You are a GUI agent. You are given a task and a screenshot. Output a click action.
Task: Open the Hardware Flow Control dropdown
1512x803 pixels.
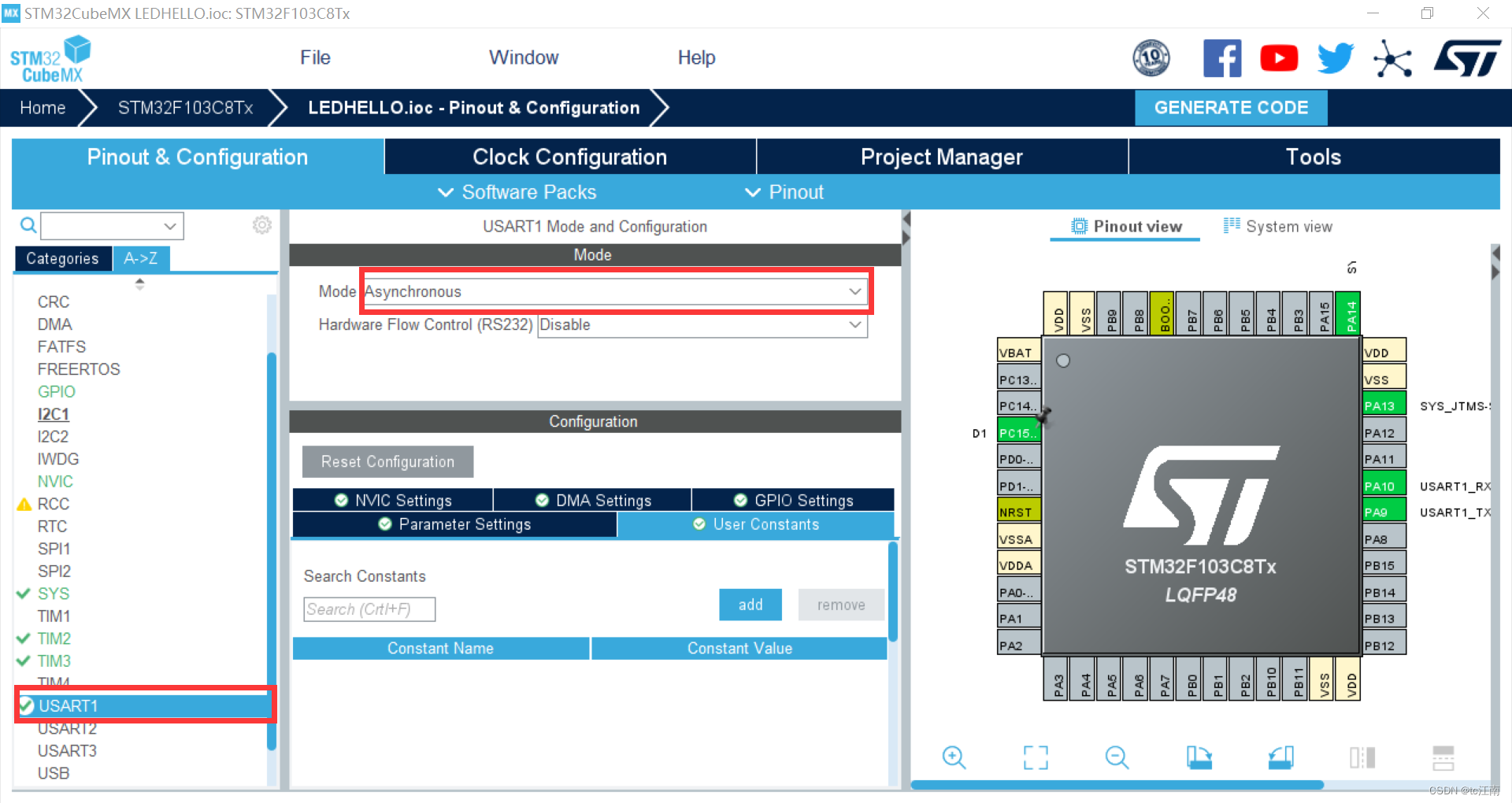point(702,324)
